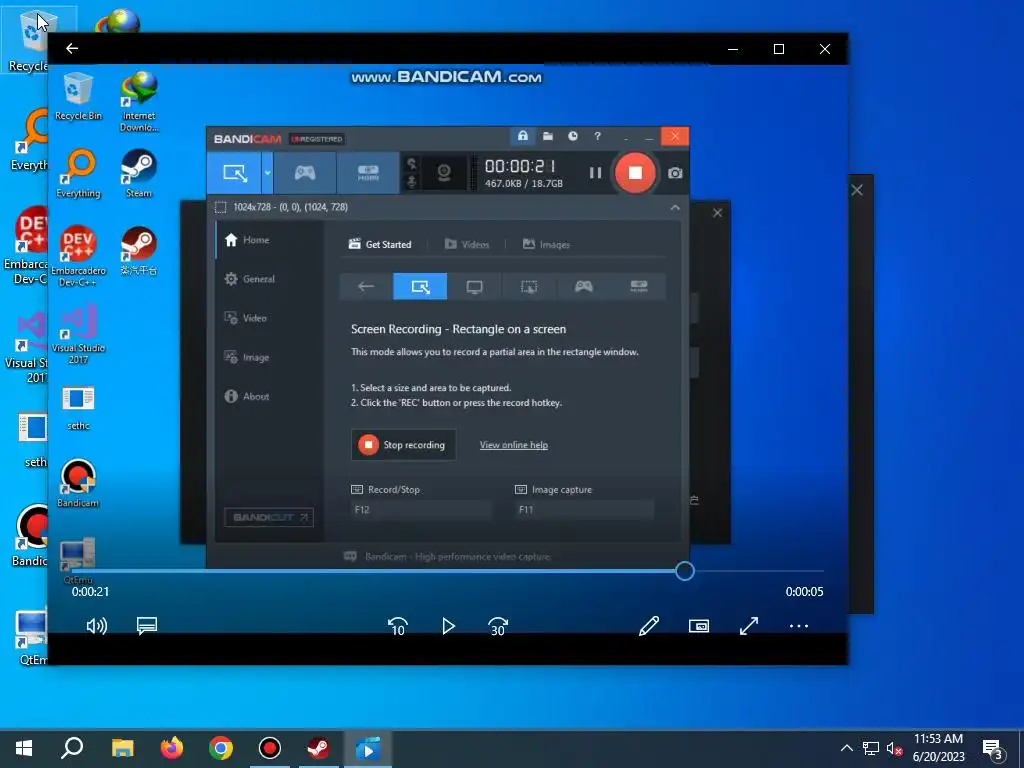
Task: Click Bandicam's large red stop button
Action: pos(635,172)
